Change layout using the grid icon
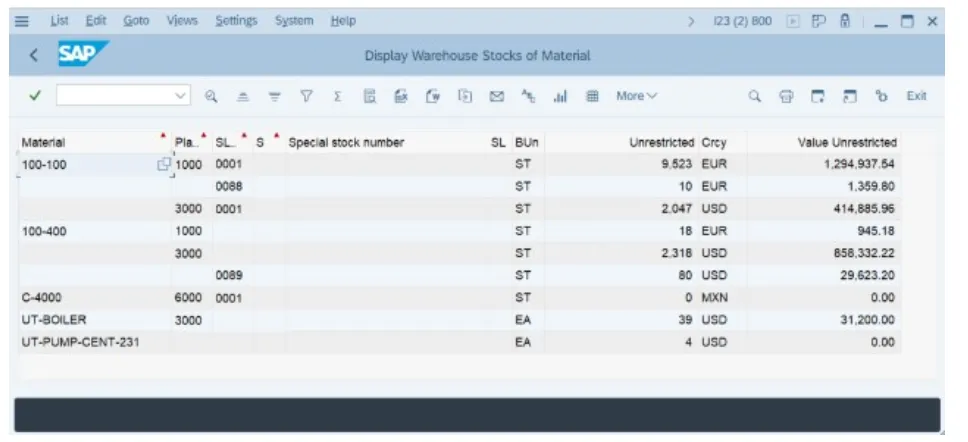This screenshot has height=442, width=968. 592,96
